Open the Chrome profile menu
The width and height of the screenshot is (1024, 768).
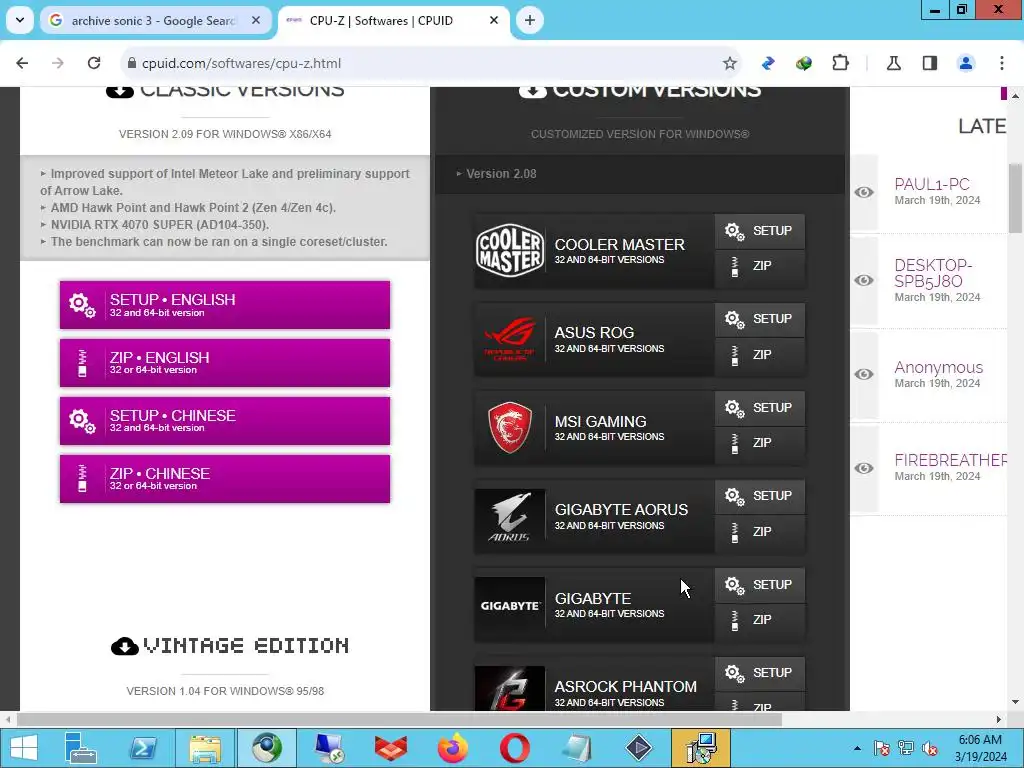(x=966, y=63)
